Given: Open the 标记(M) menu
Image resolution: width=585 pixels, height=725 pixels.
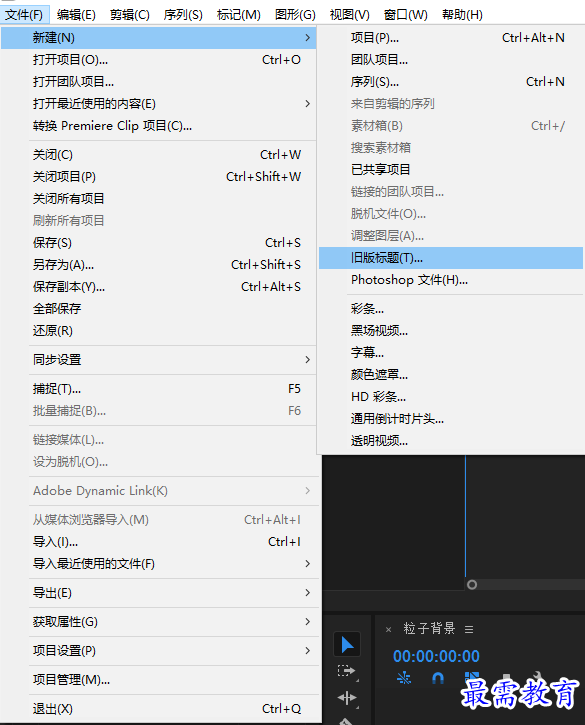Looking at the screenshot, I should point(239,15).
